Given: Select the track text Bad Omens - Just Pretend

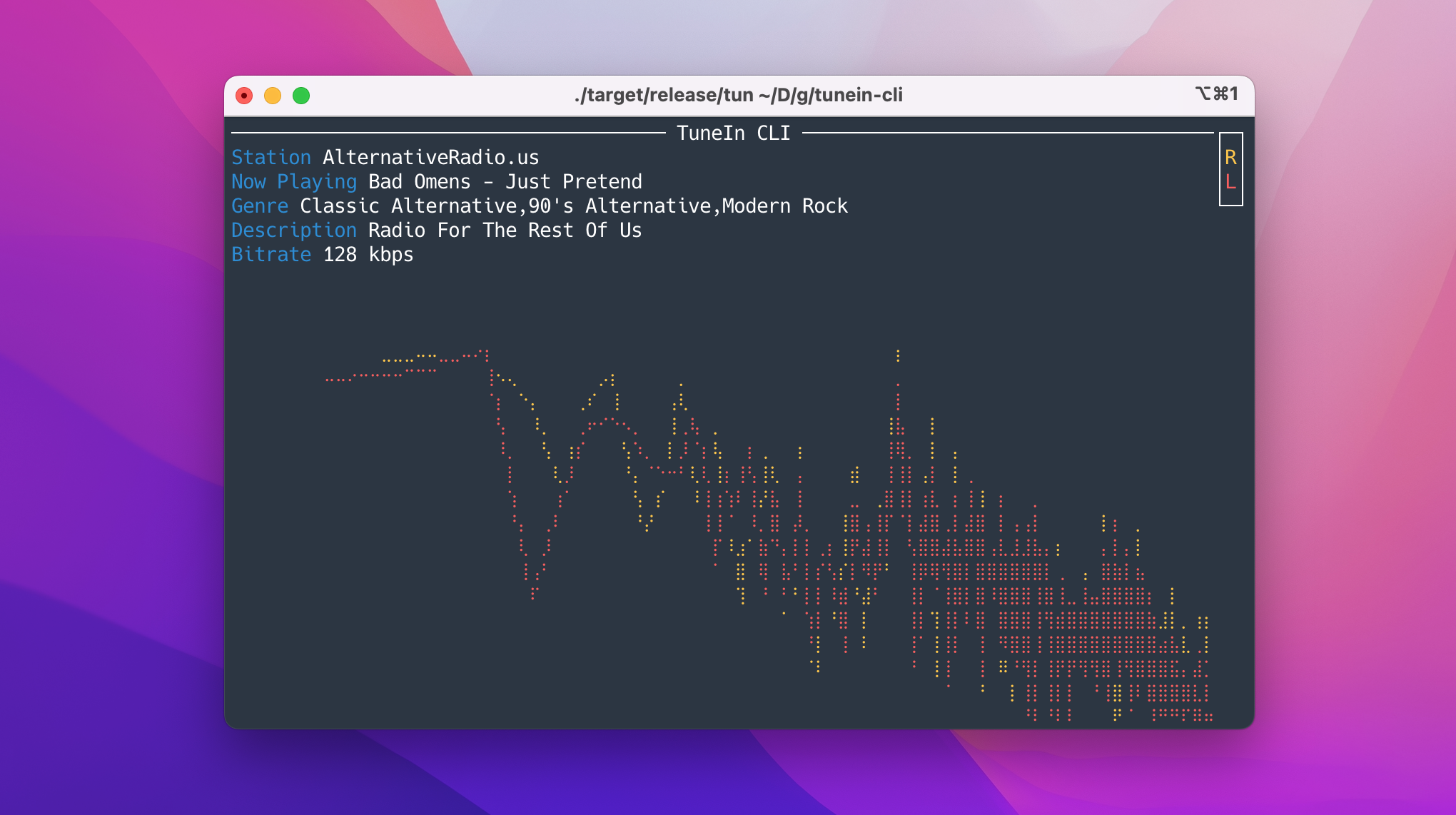Looking at the screenshot, I should 505,182.
